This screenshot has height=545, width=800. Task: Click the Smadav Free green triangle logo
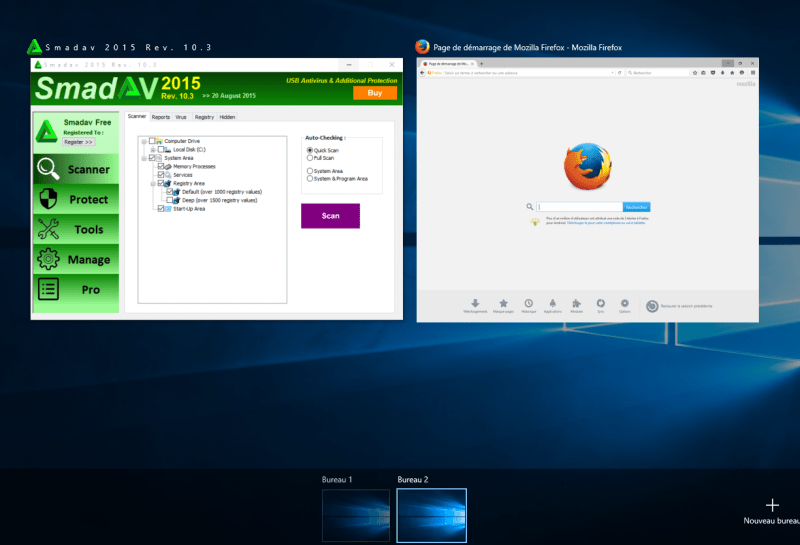click(46, 131)
